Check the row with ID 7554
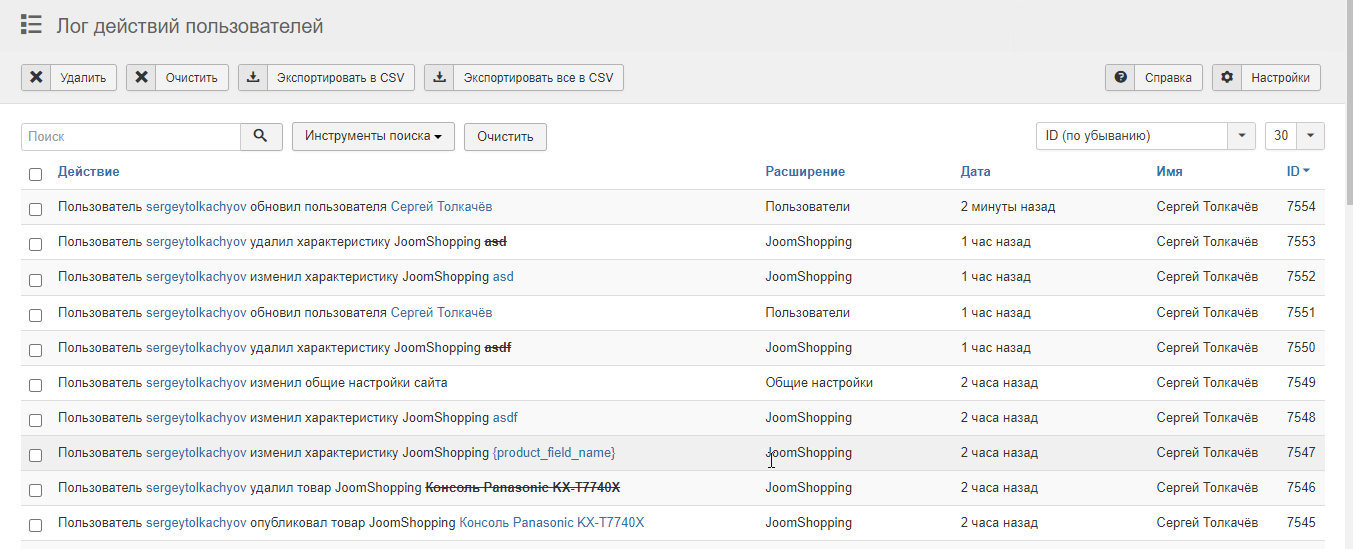The image size is (1353, 549). pos(35,209)
